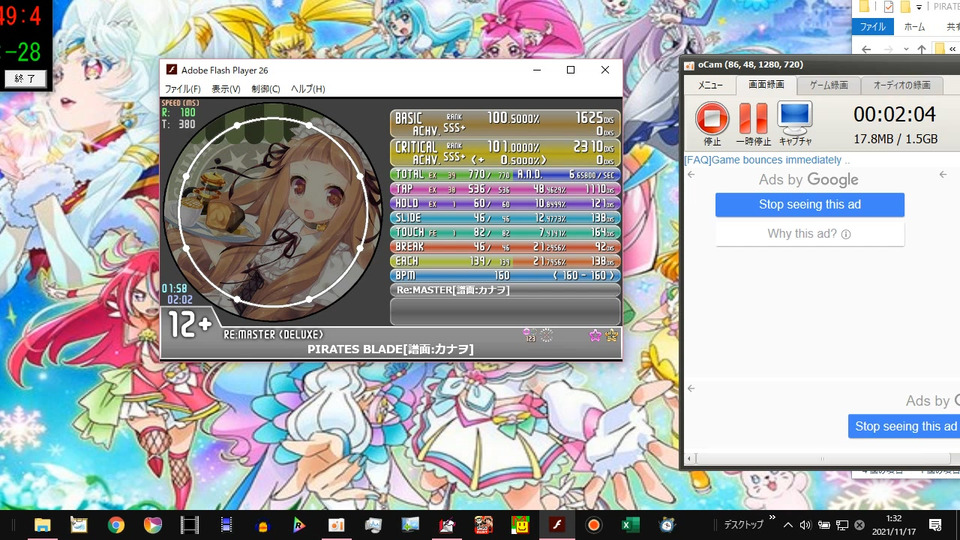Open Explorer quick access toolbar dropdown
Image resolution: width=960 pixels, height=540 pixels.
click(x=919, y=7)
